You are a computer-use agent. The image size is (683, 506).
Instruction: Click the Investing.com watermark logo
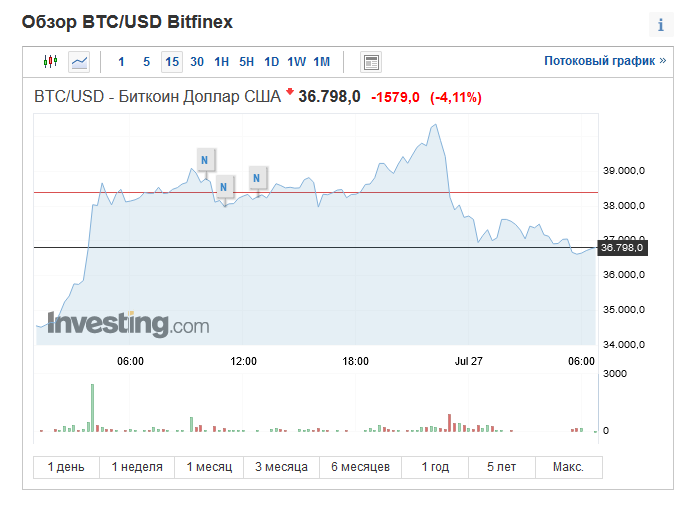[128, 324]
